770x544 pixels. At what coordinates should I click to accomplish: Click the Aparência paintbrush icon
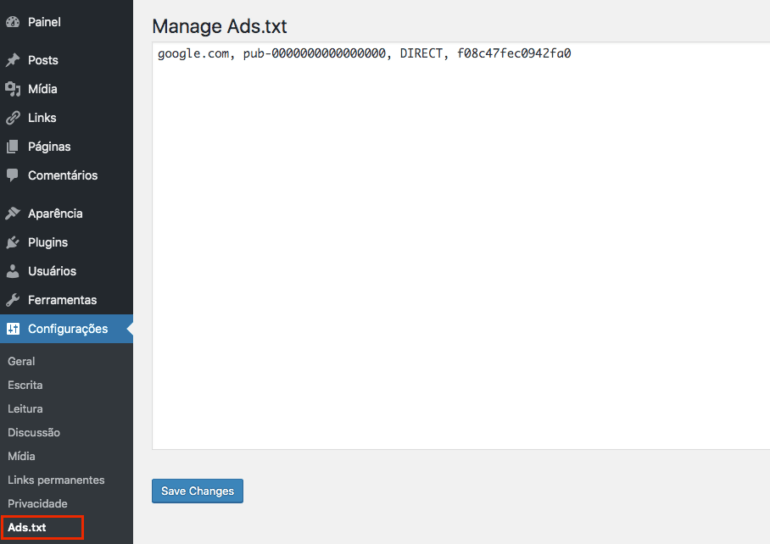[13, 214]
